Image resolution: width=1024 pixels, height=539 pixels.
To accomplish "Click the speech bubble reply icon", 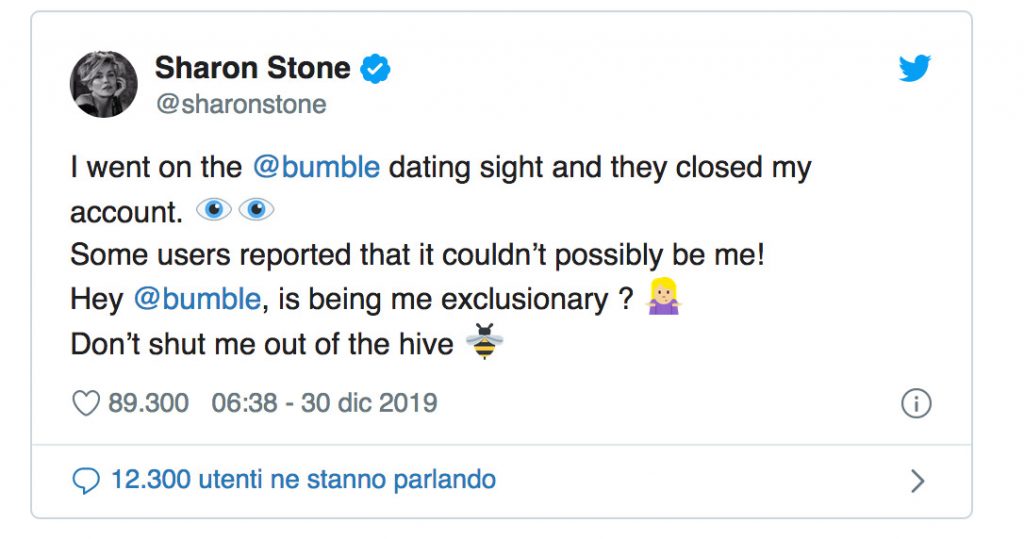I will 87,481.
